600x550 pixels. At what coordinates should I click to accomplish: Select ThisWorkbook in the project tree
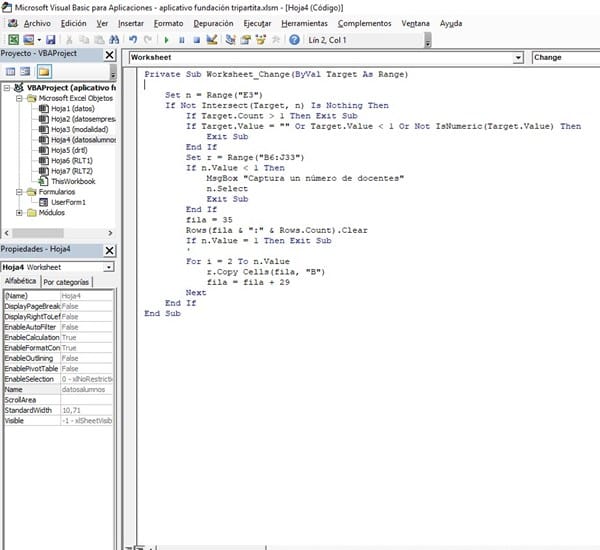73,181
